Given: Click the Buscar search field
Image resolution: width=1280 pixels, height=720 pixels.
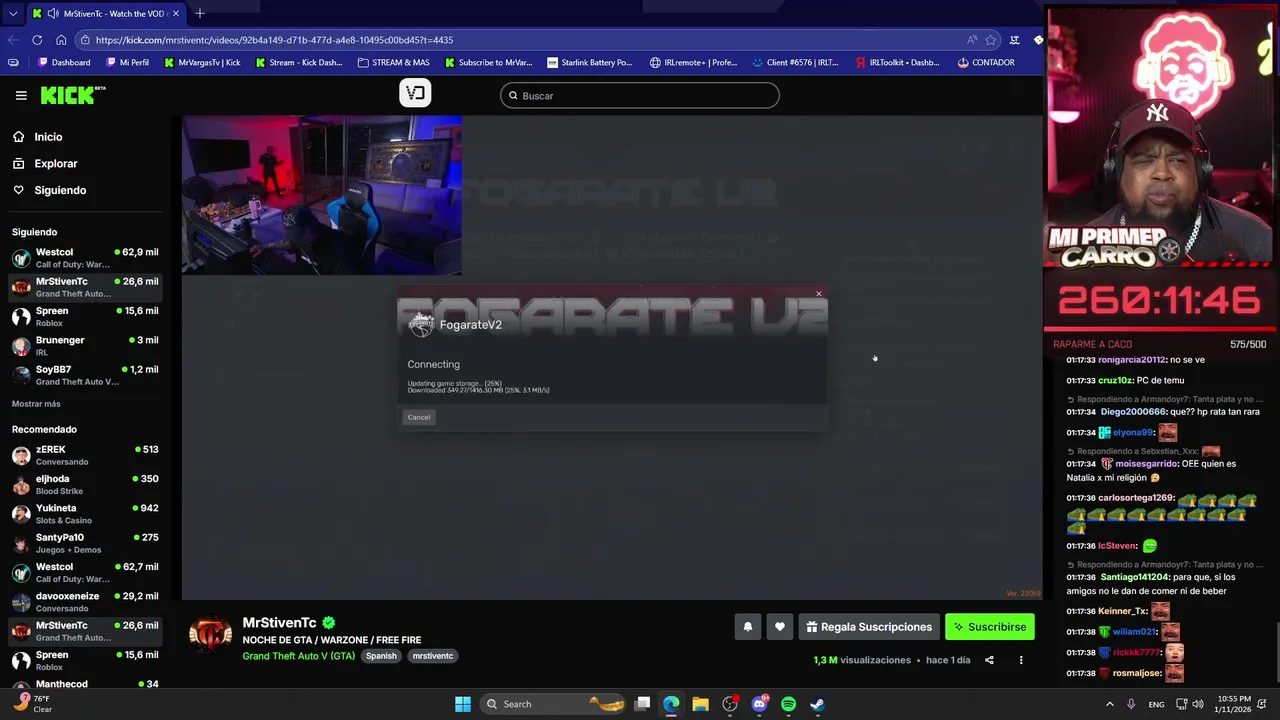Looking at the screenshot, I should [x=640, y=95].
